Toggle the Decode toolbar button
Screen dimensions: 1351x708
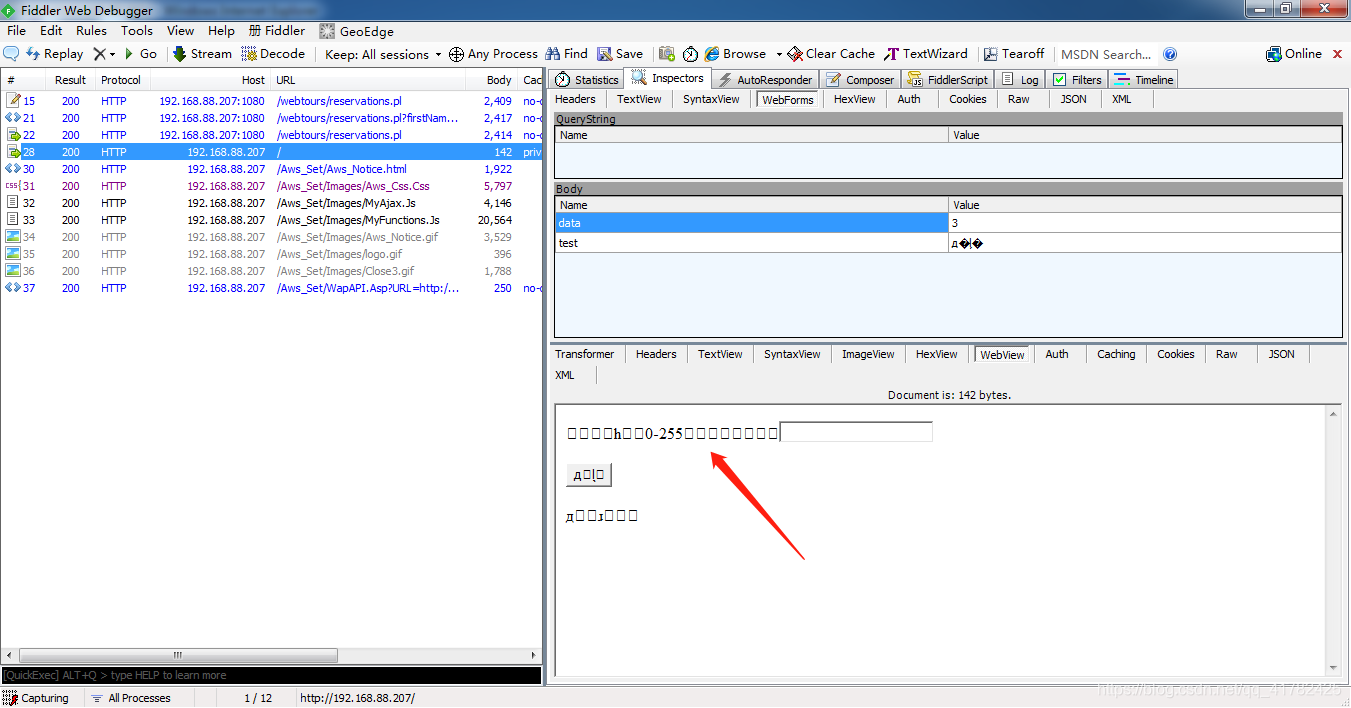[x=273, y=54]
